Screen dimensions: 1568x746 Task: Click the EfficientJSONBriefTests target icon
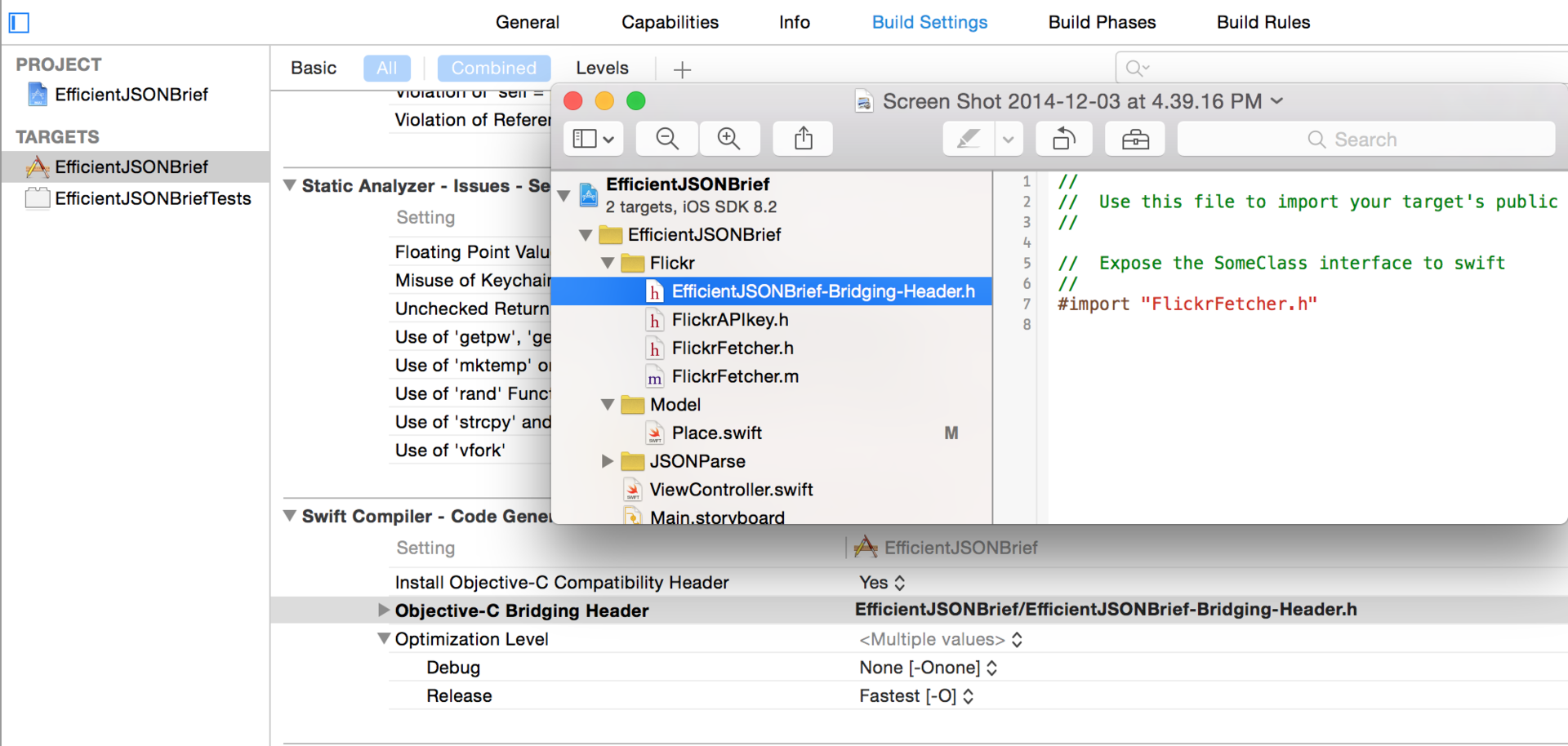[38, 198]
